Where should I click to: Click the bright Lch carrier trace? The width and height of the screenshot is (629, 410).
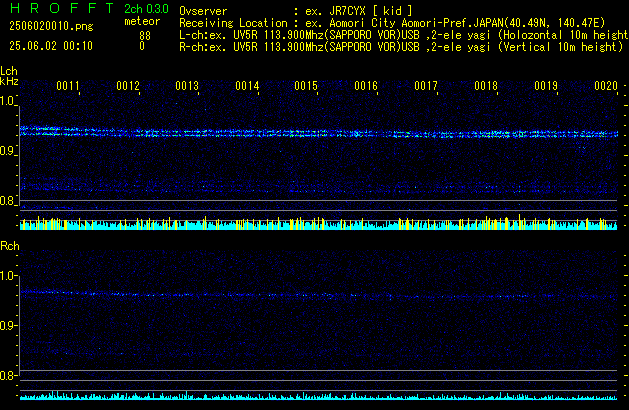point(319,132)
